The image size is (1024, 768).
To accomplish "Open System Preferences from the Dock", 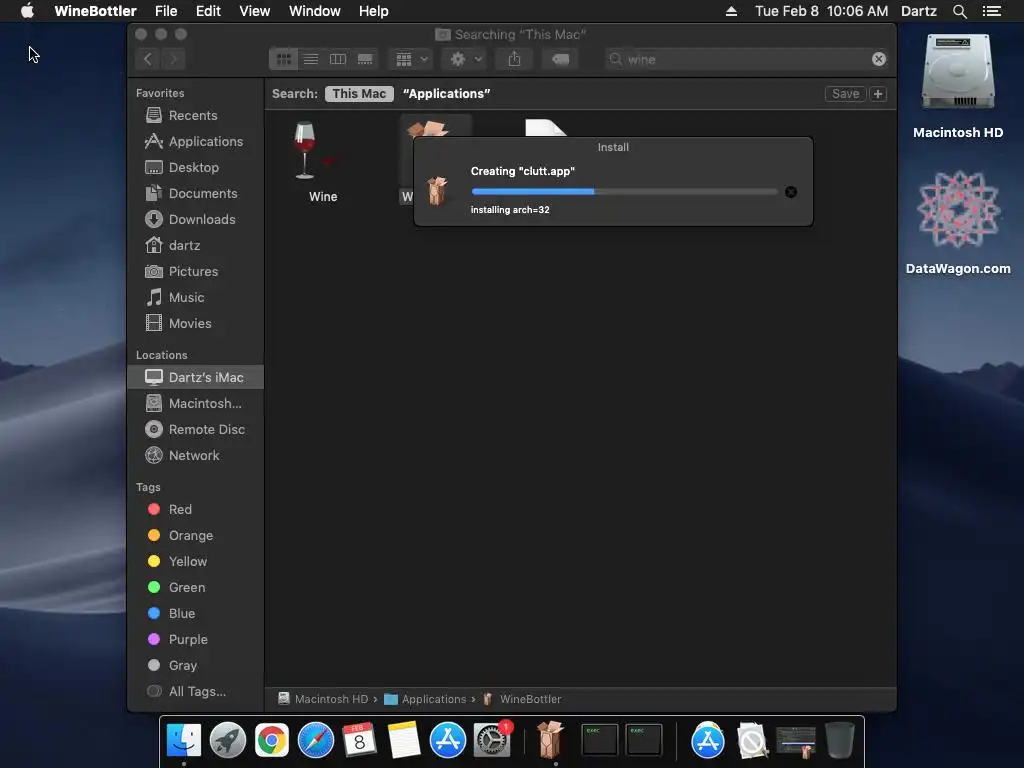I will coord(492,741).
